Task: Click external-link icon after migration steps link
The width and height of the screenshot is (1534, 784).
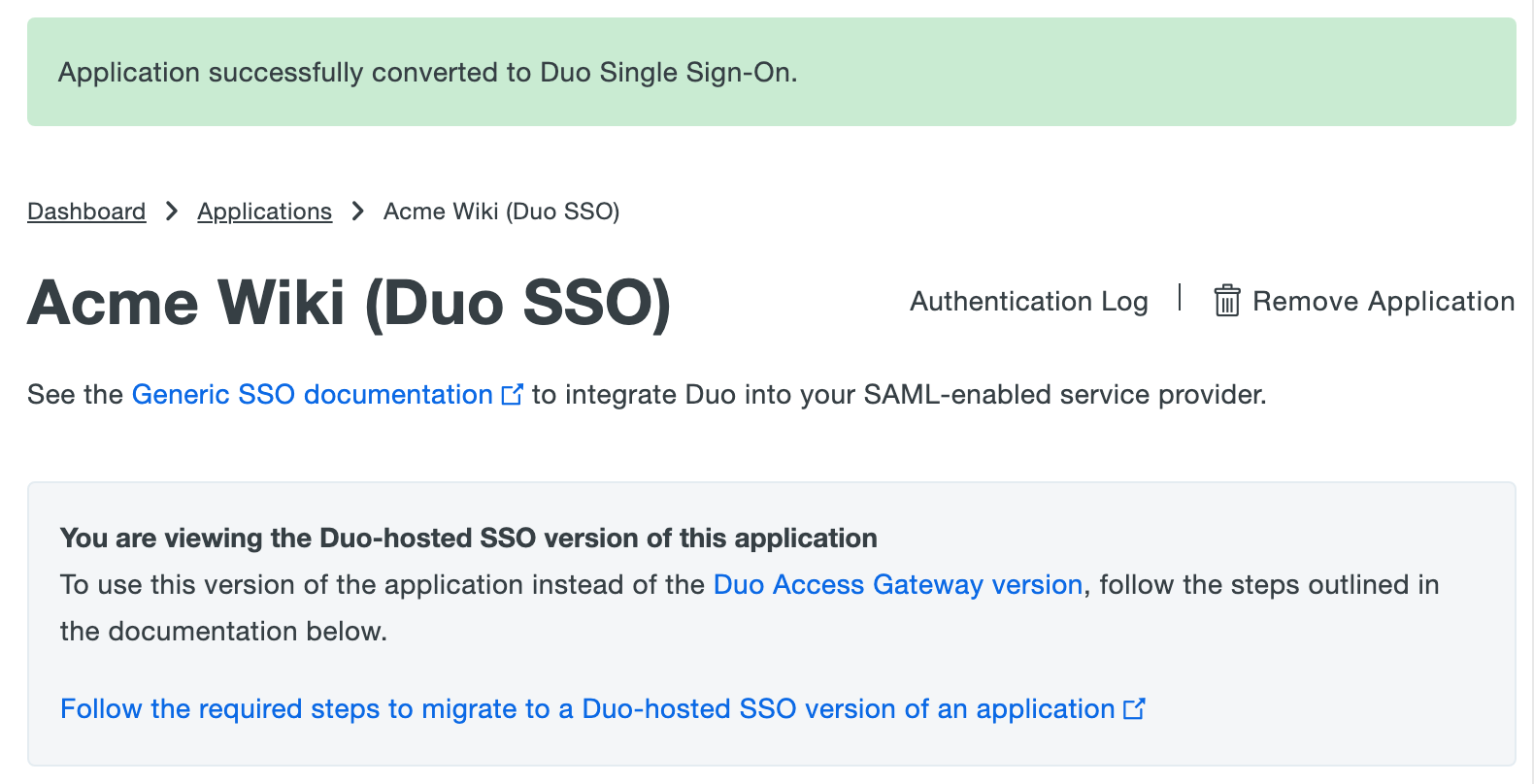Action: 1134,709
